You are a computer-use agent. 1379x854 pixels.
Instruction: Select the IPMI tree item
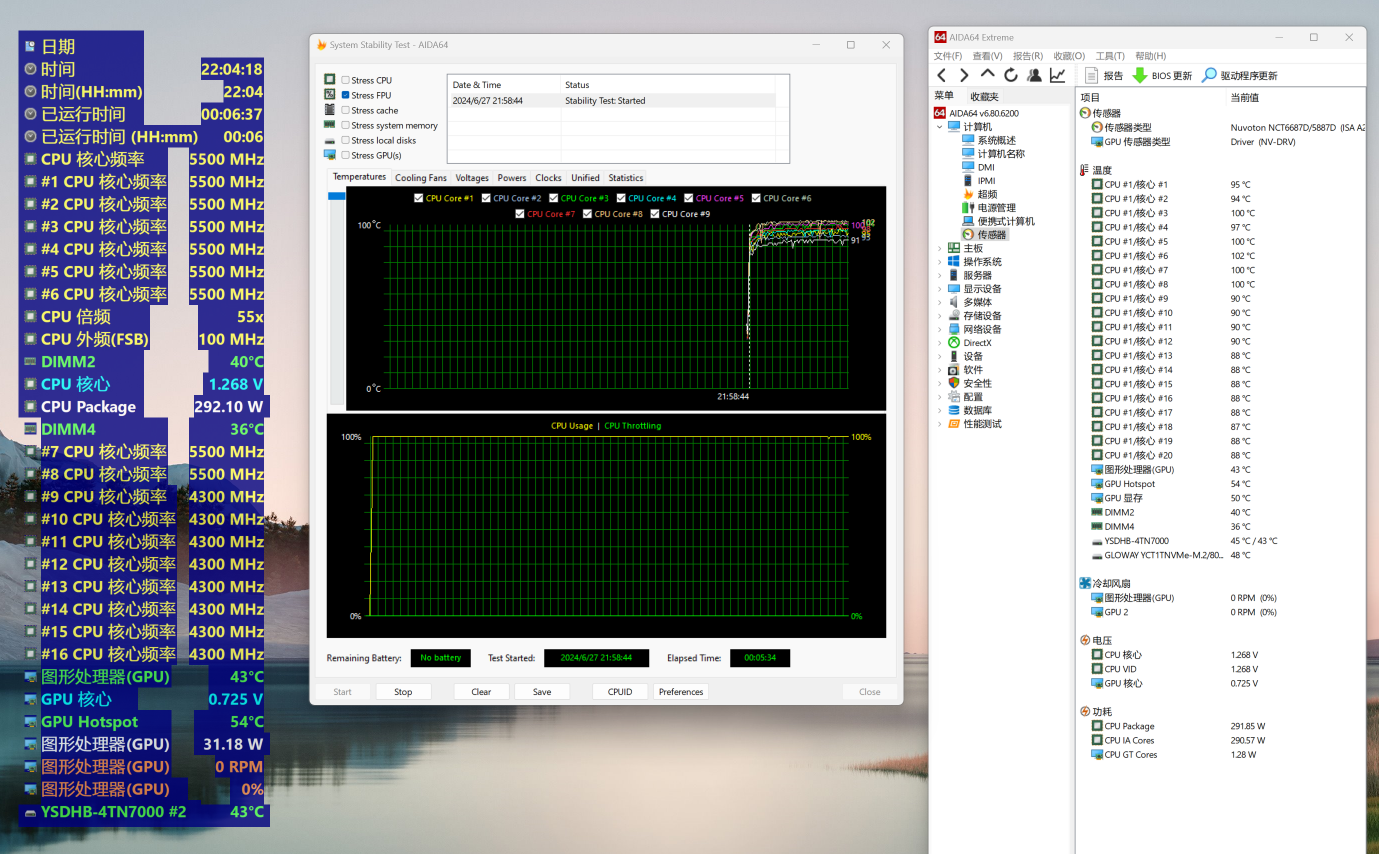coord(978,181)
